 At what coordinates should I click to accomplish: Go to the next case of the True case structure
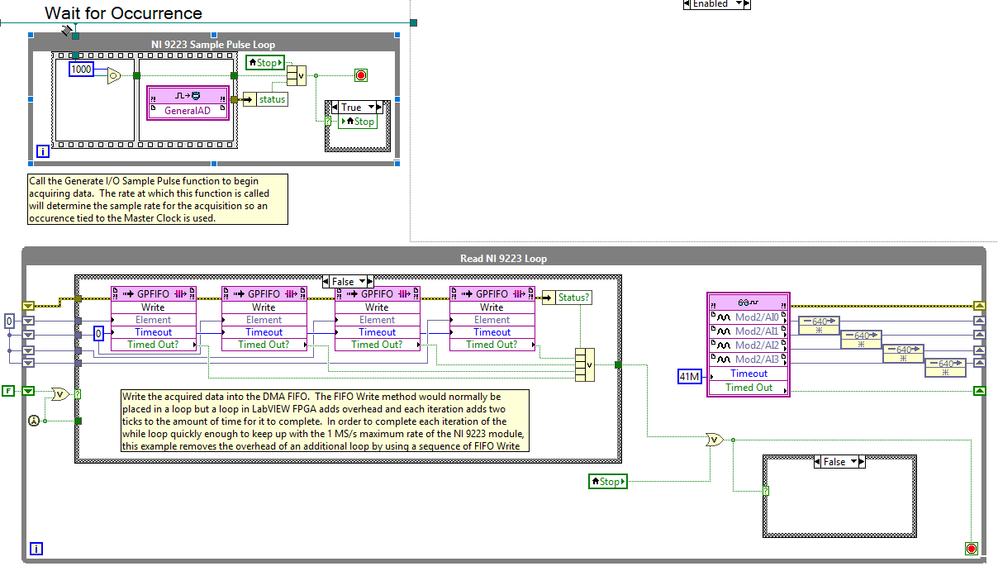pos(380,107)
